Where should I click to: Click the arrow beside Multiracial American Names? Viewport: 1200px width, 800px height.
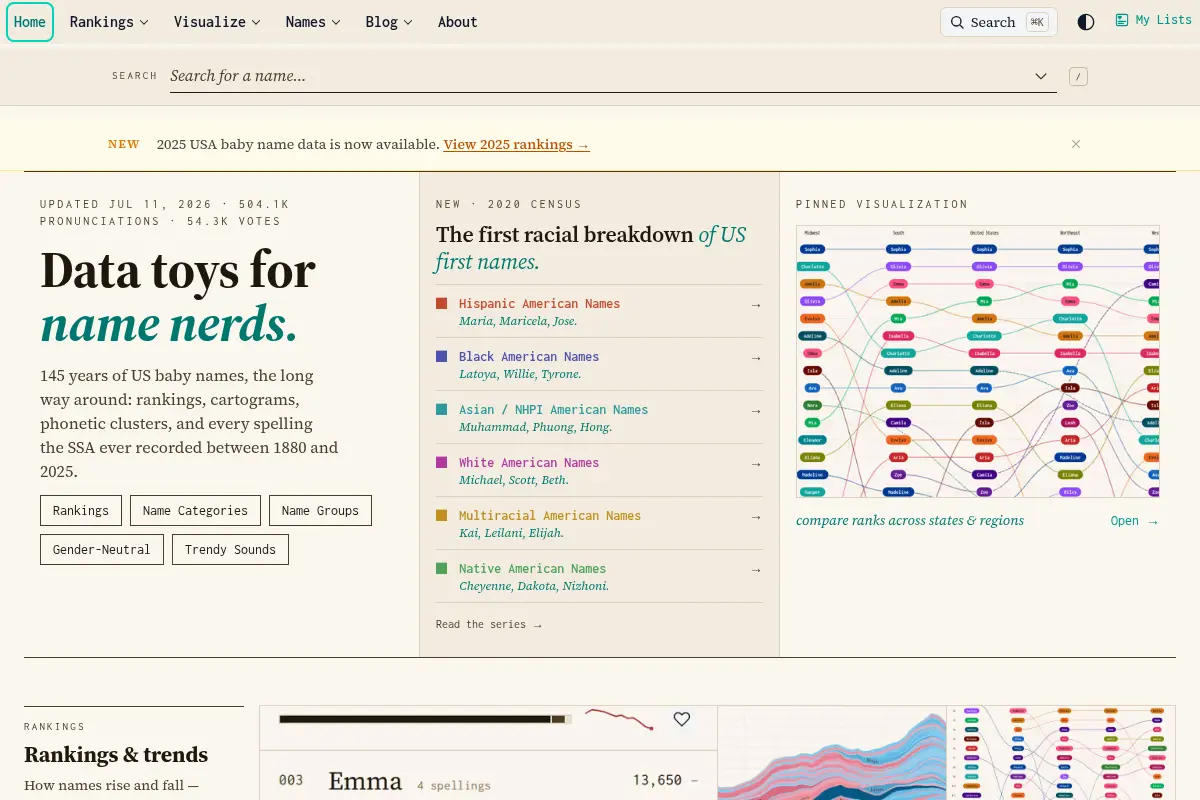pos(756,517)
